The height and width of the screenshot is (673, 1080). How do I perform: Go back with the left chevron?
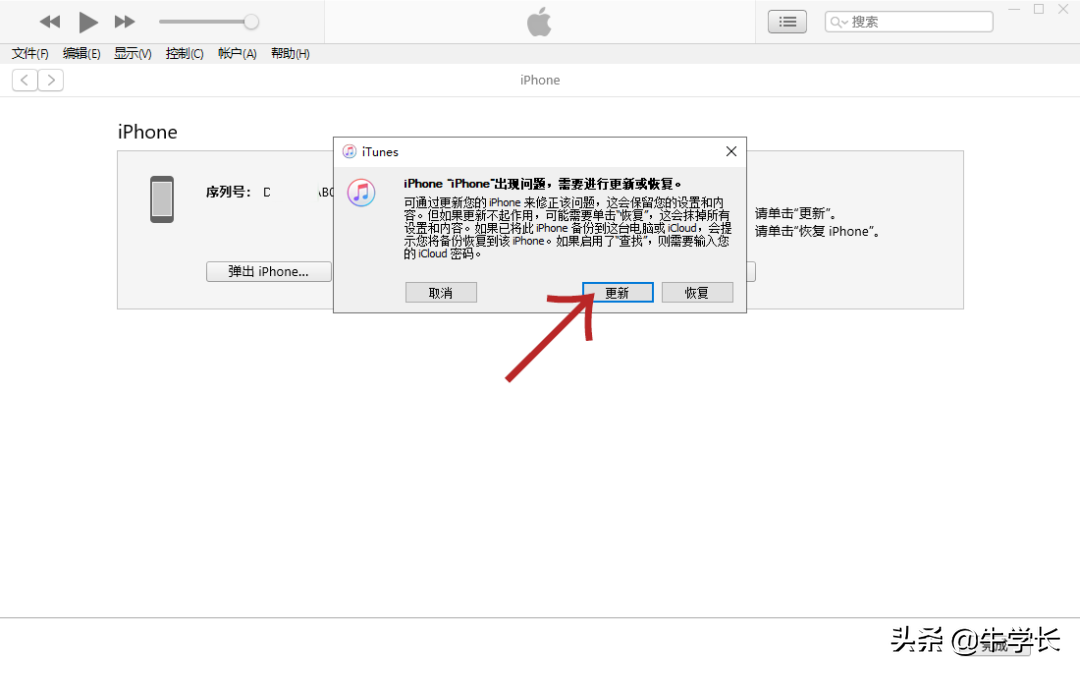click(25, 80)
